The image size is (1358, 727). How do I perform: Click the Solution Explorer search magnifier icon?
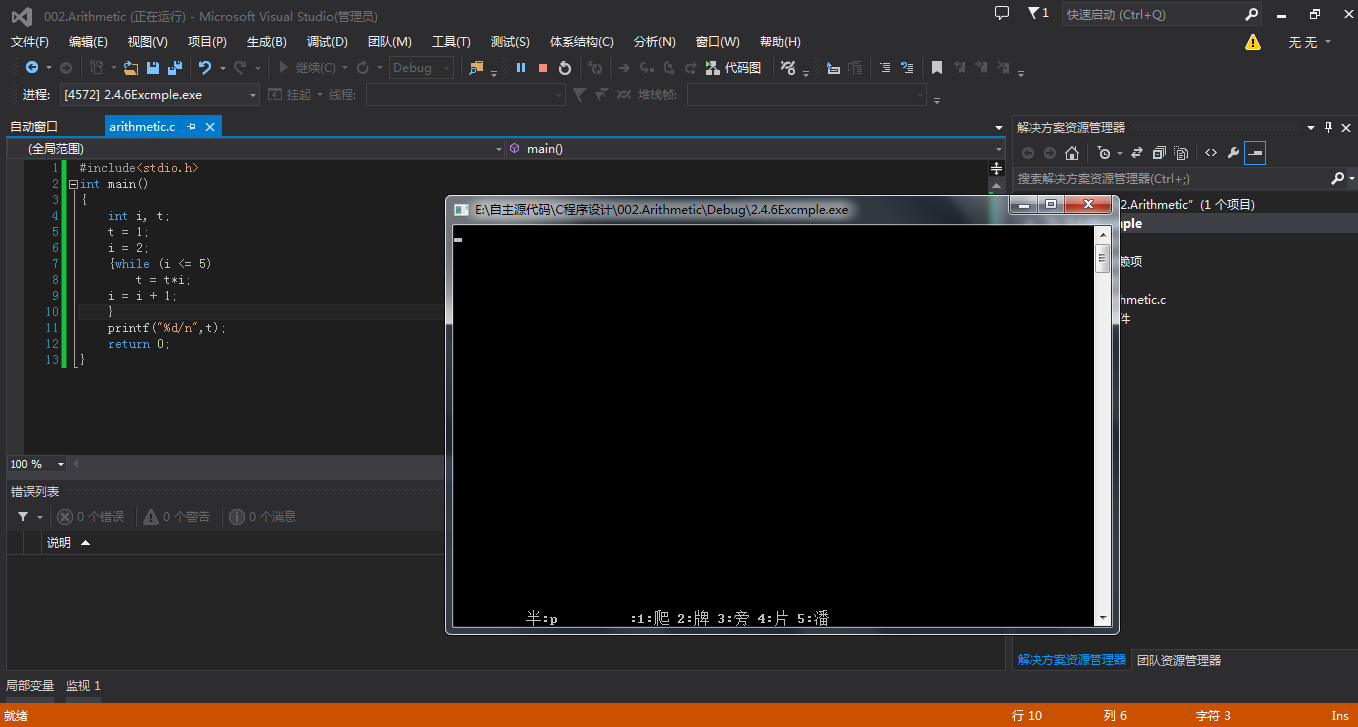pos(1337,178)
